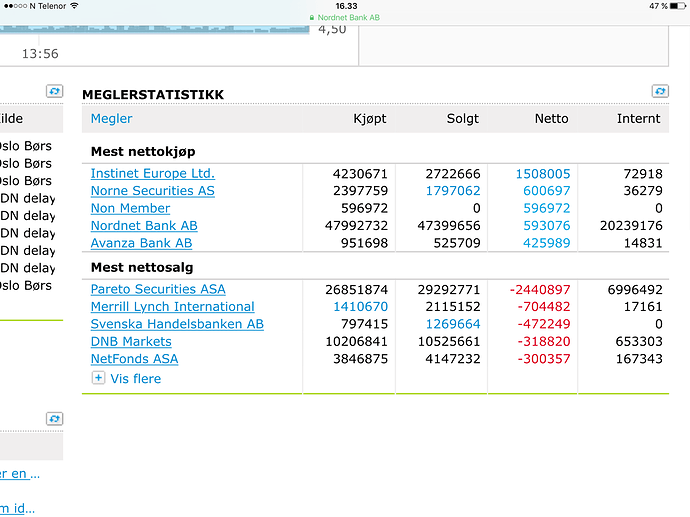Click the MEGLERSTATISTIKK heading

click(x=153, y=95)
